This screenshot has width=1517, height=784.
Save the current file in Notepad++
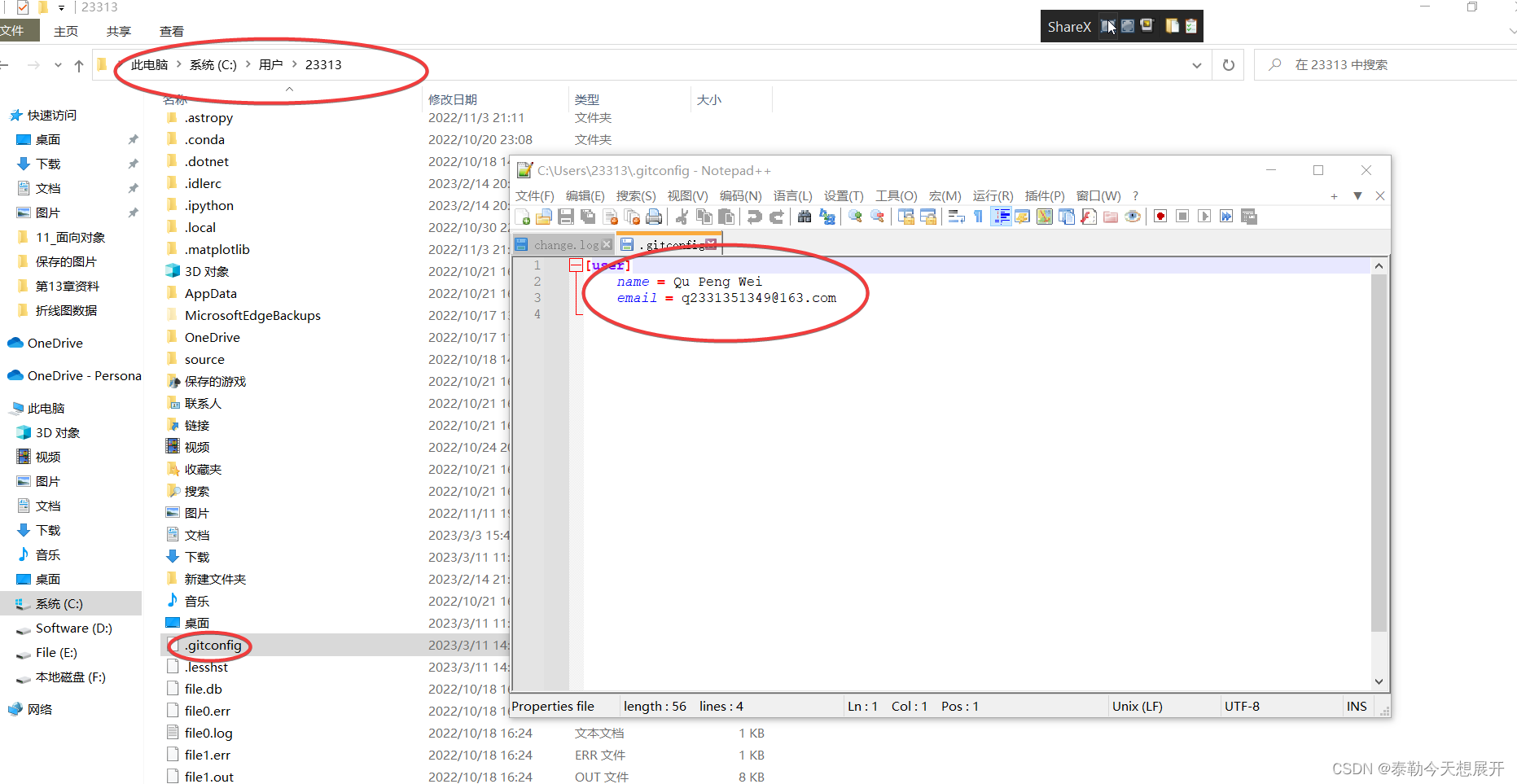pos(566,217)
